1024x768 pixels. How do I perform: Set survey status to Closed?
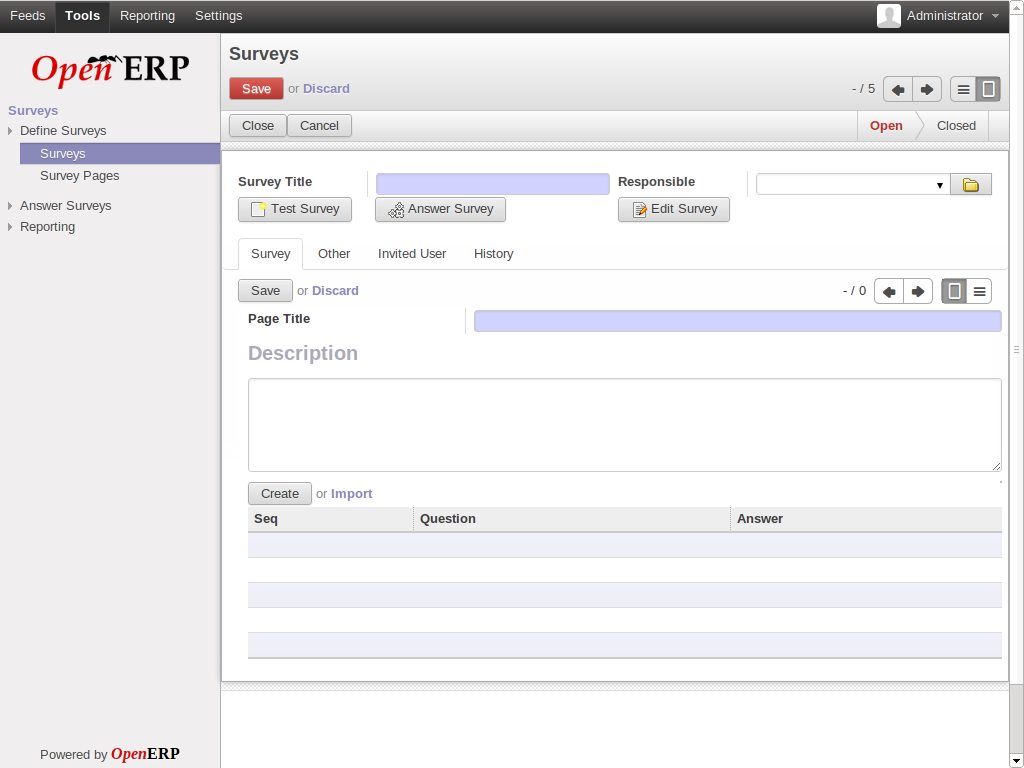click(955, 126)
